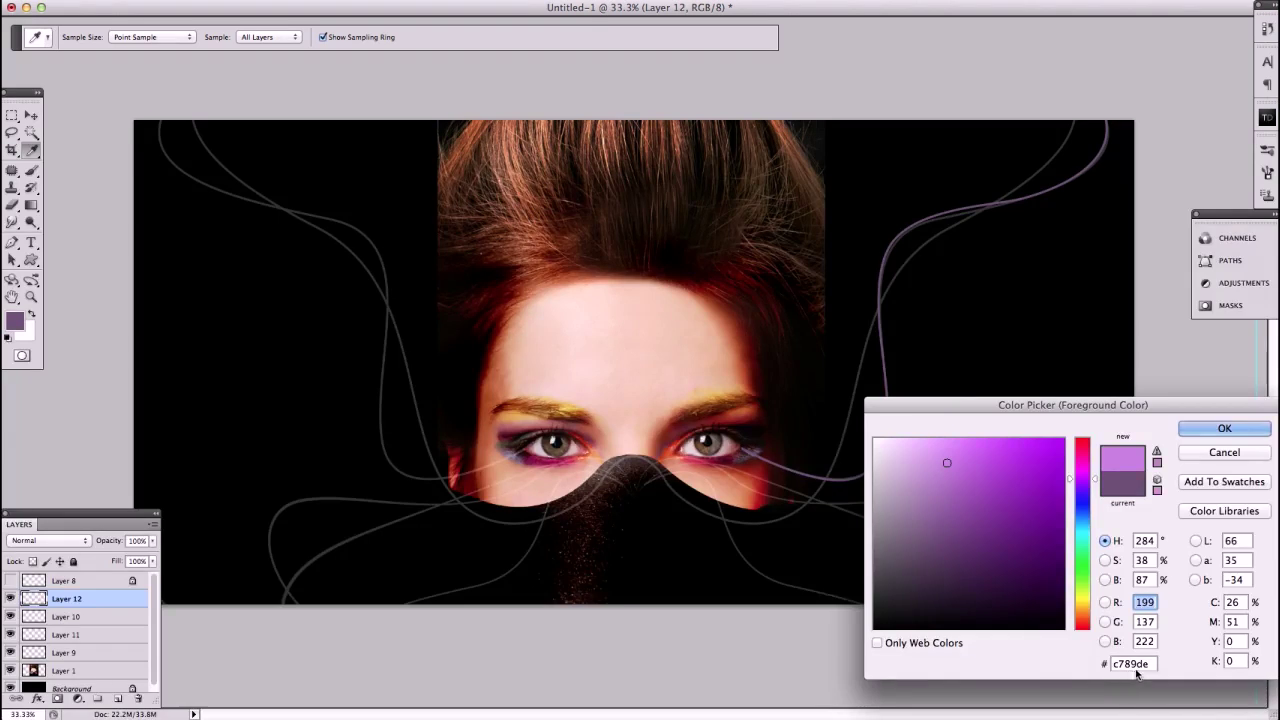Open the blend mode Normal dropdown
Screen dimensions: 1280x720
pos(48,541)
